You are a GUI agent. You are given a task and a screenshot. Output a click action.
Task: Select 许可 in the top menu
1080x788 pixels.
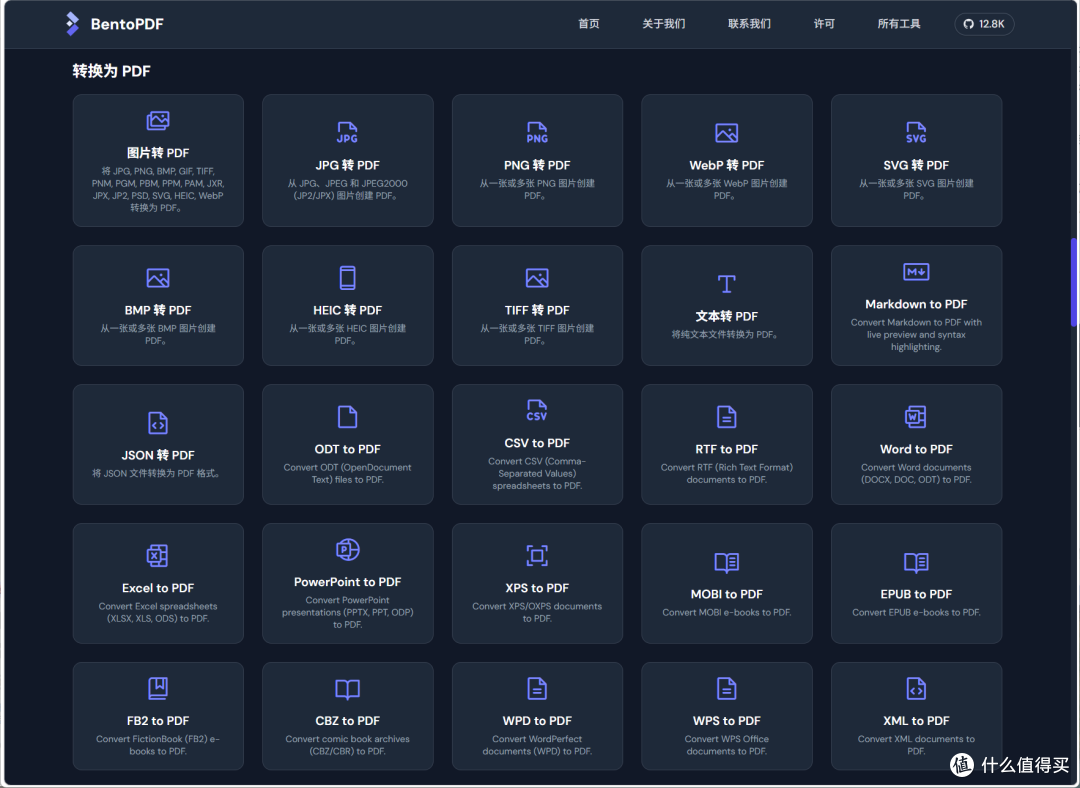(x=824, y=24)
